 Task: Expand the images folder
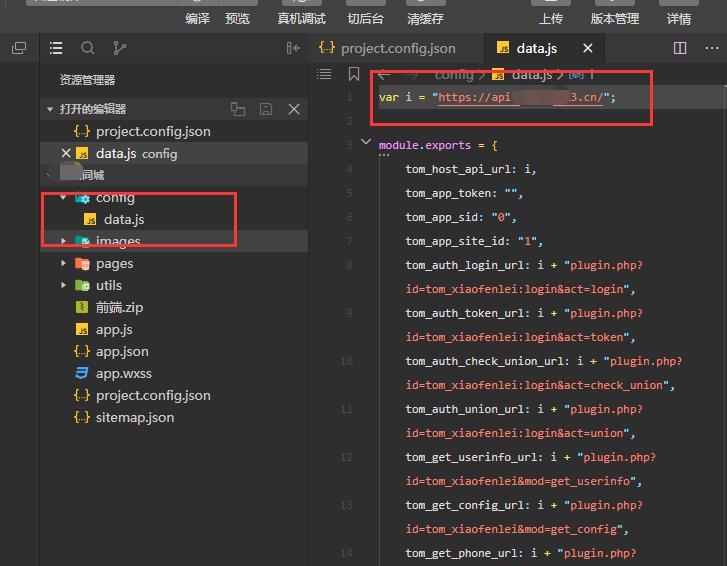point(63,241)
